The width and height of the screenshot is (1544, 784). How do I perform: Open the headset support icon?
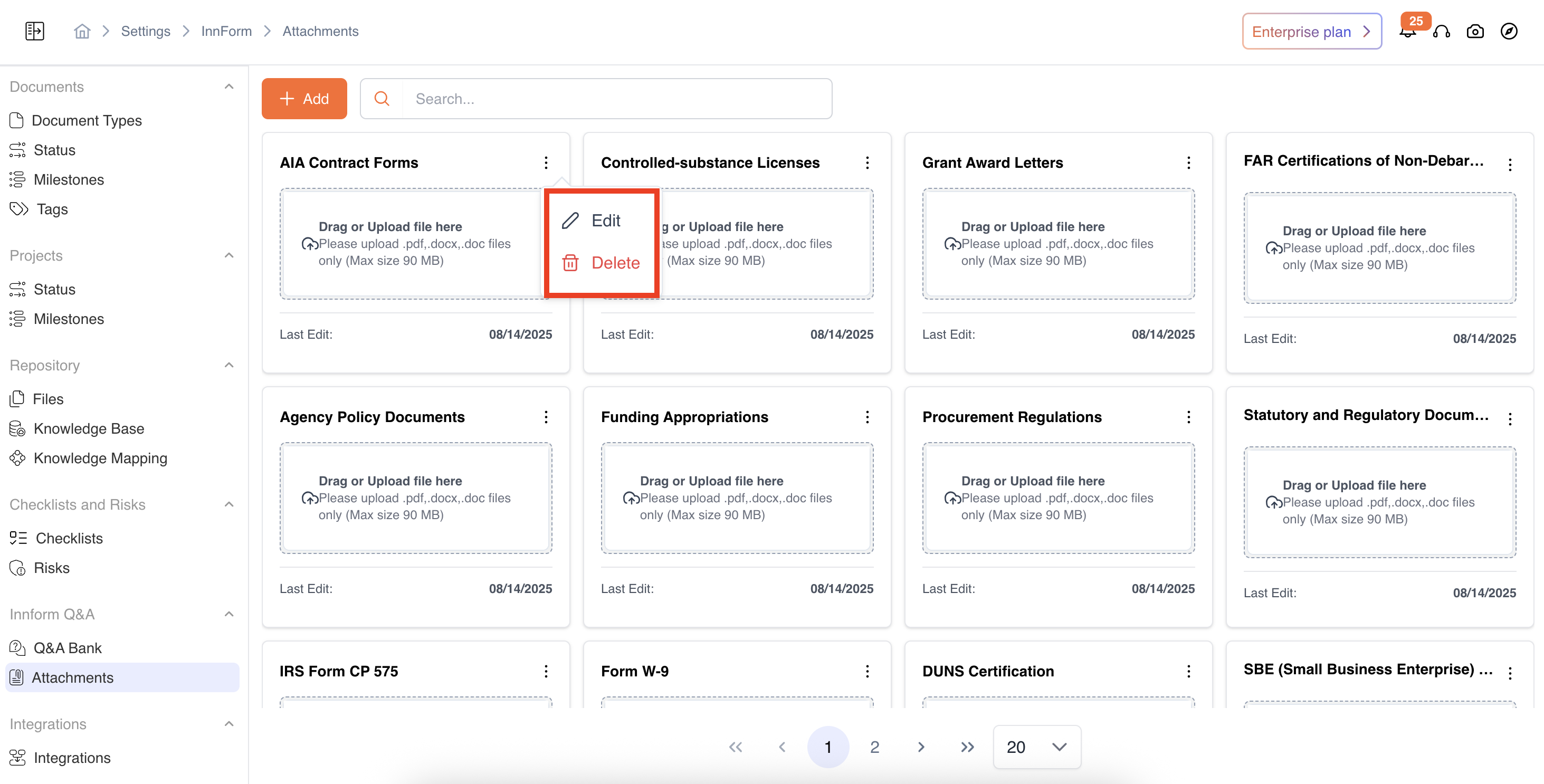tap(1442, 31)
